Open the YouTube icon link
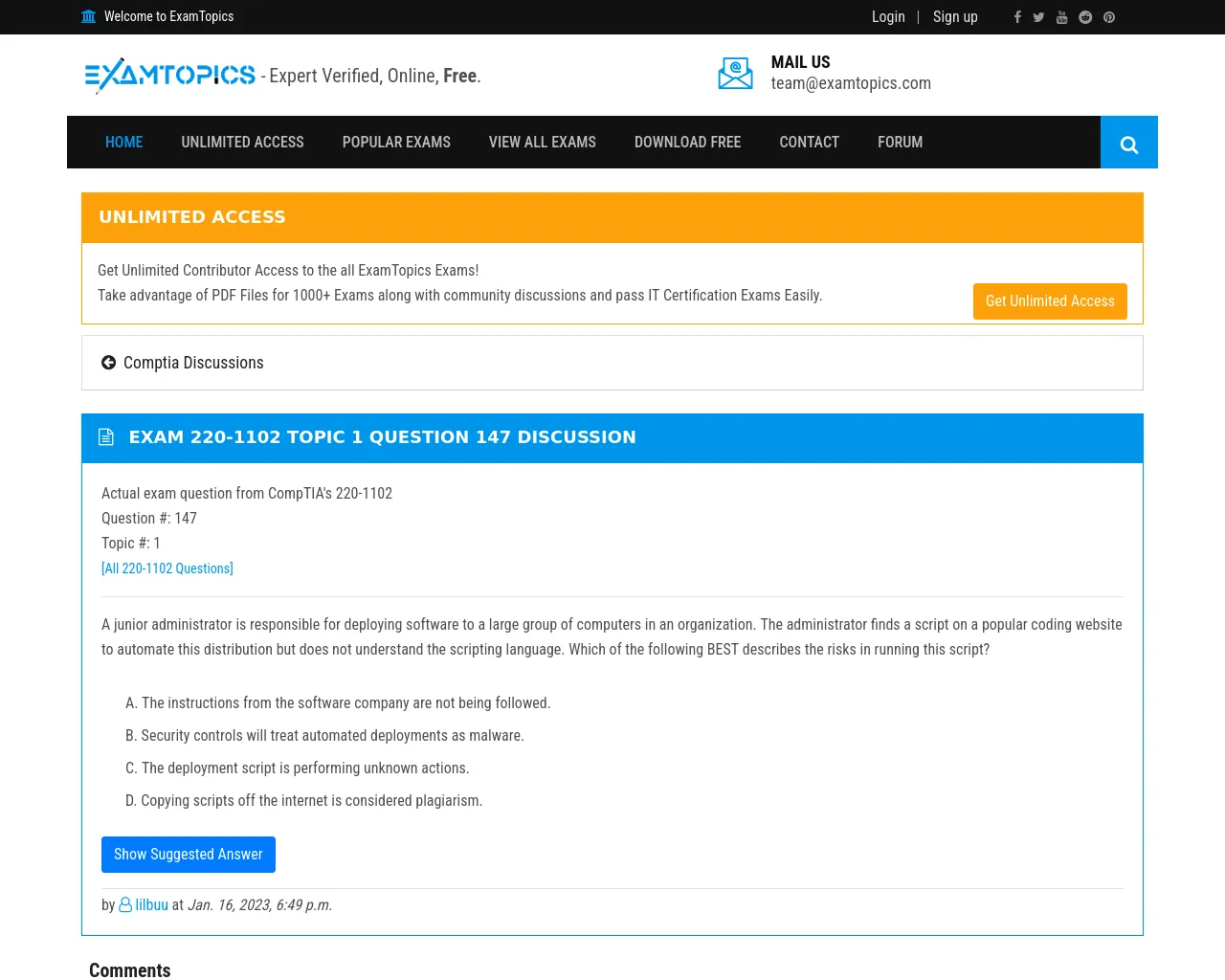Screen dimensions: 1225x980 (x=1061, y=17)
